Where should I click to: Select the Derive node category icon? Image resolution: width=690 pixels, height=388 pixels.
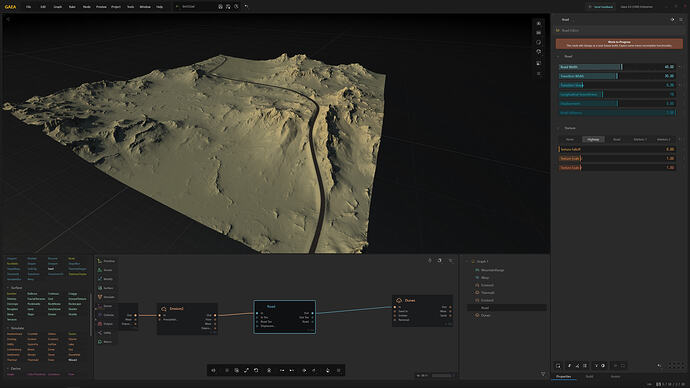[100, 306]
